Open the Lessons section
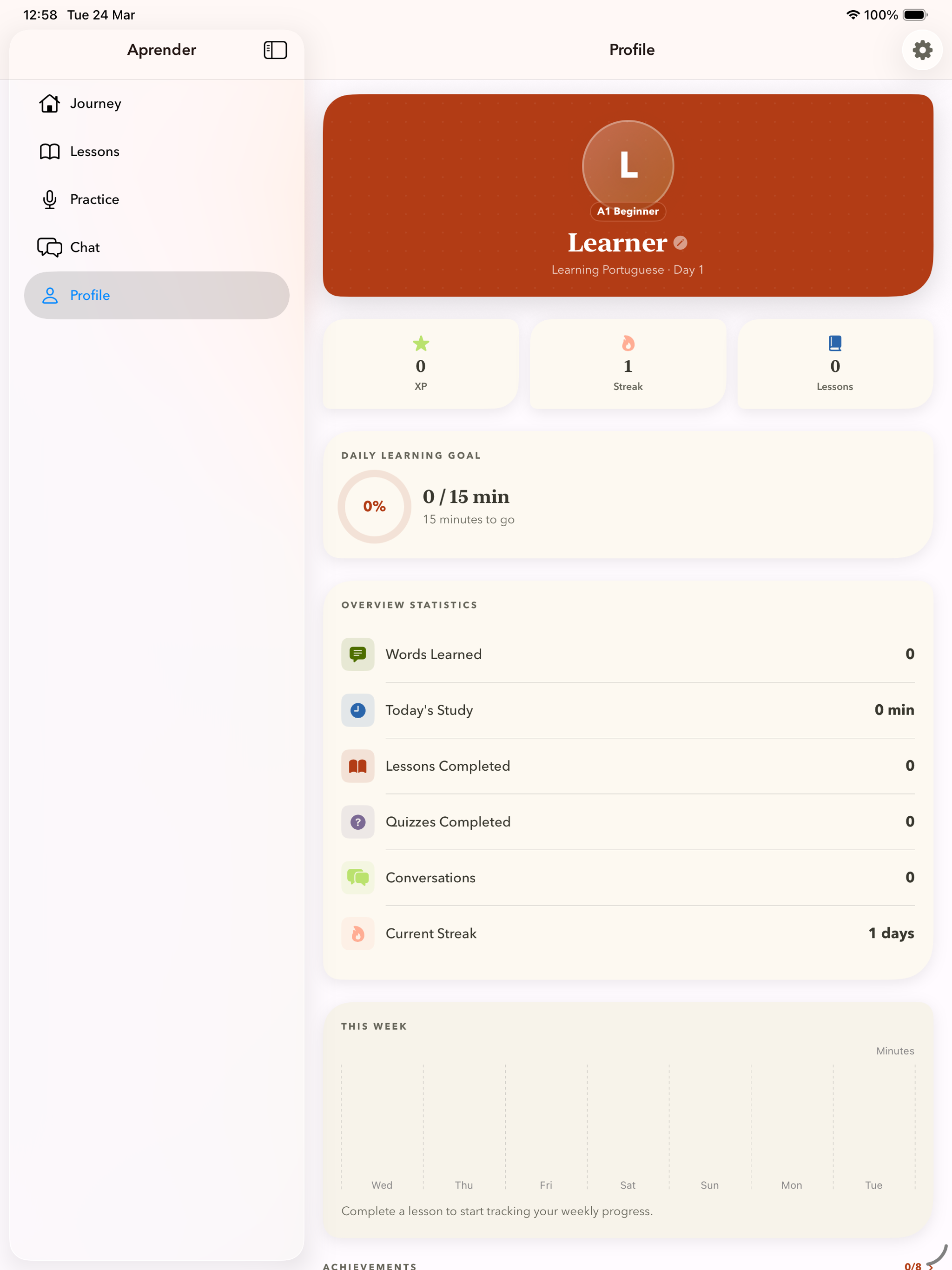The image size is (952, 1270). tap(157, 152)
